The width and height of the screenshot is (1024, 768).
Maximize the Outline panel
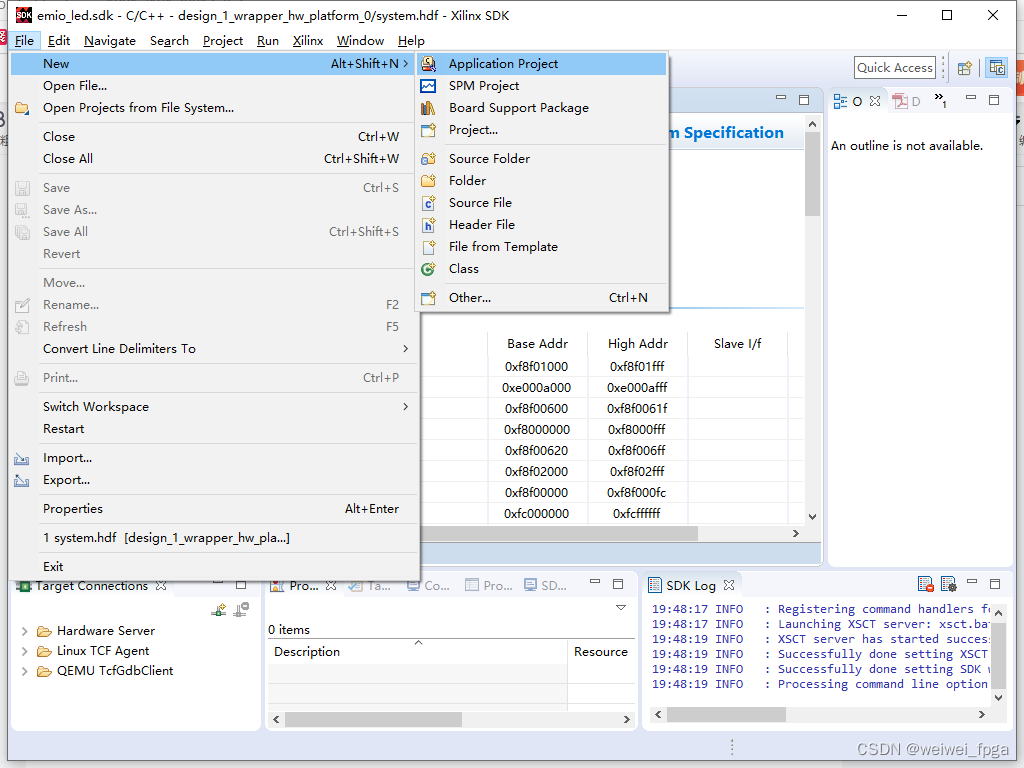click(994, 100)
